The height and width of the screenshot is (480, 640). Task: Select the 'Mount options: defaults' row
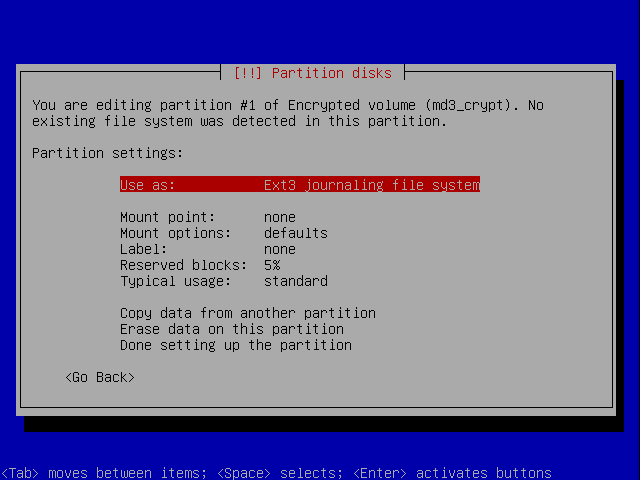point(224,233)
